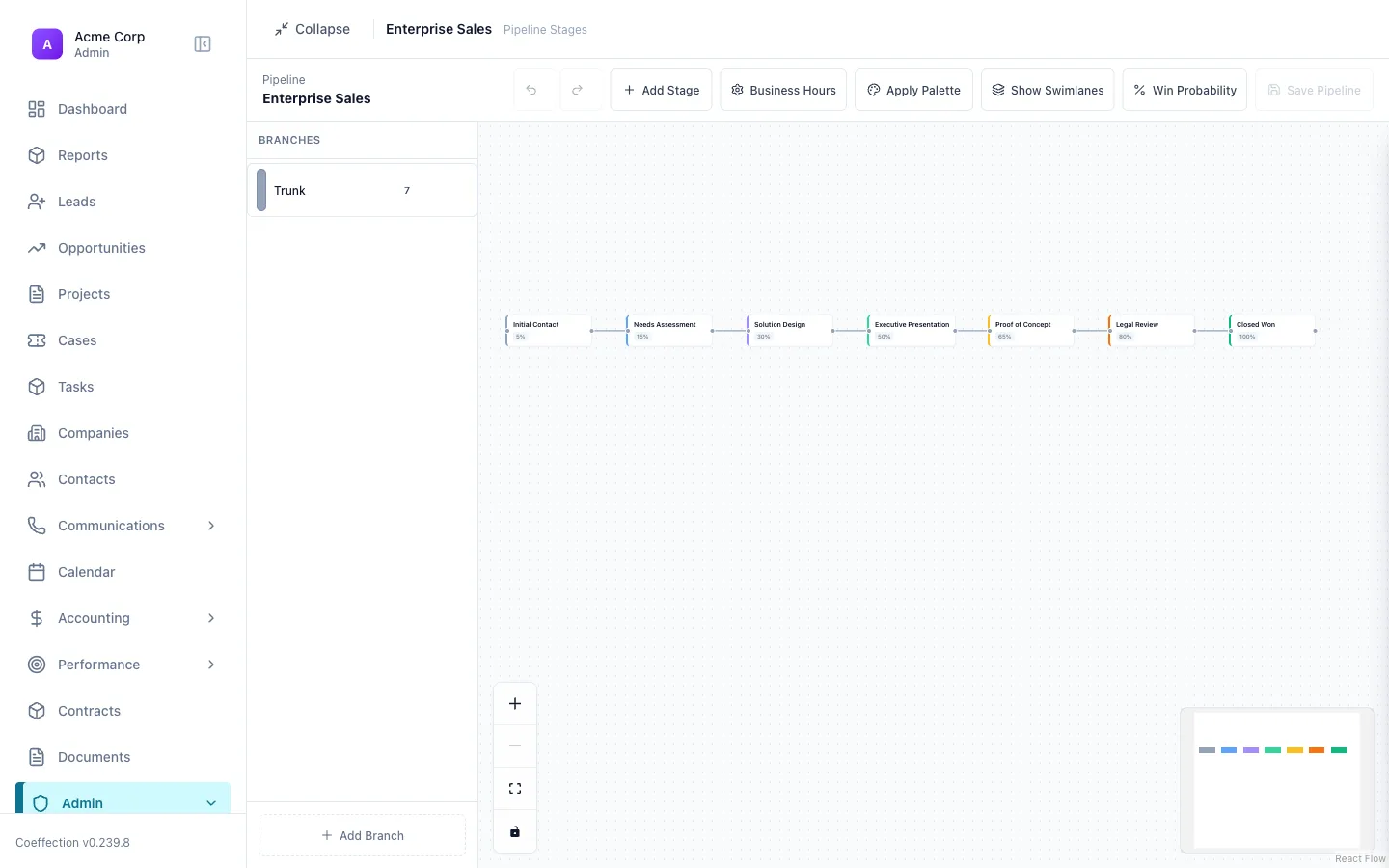Click the Acme Corp workspace avatar

click(x=47, y=44)
